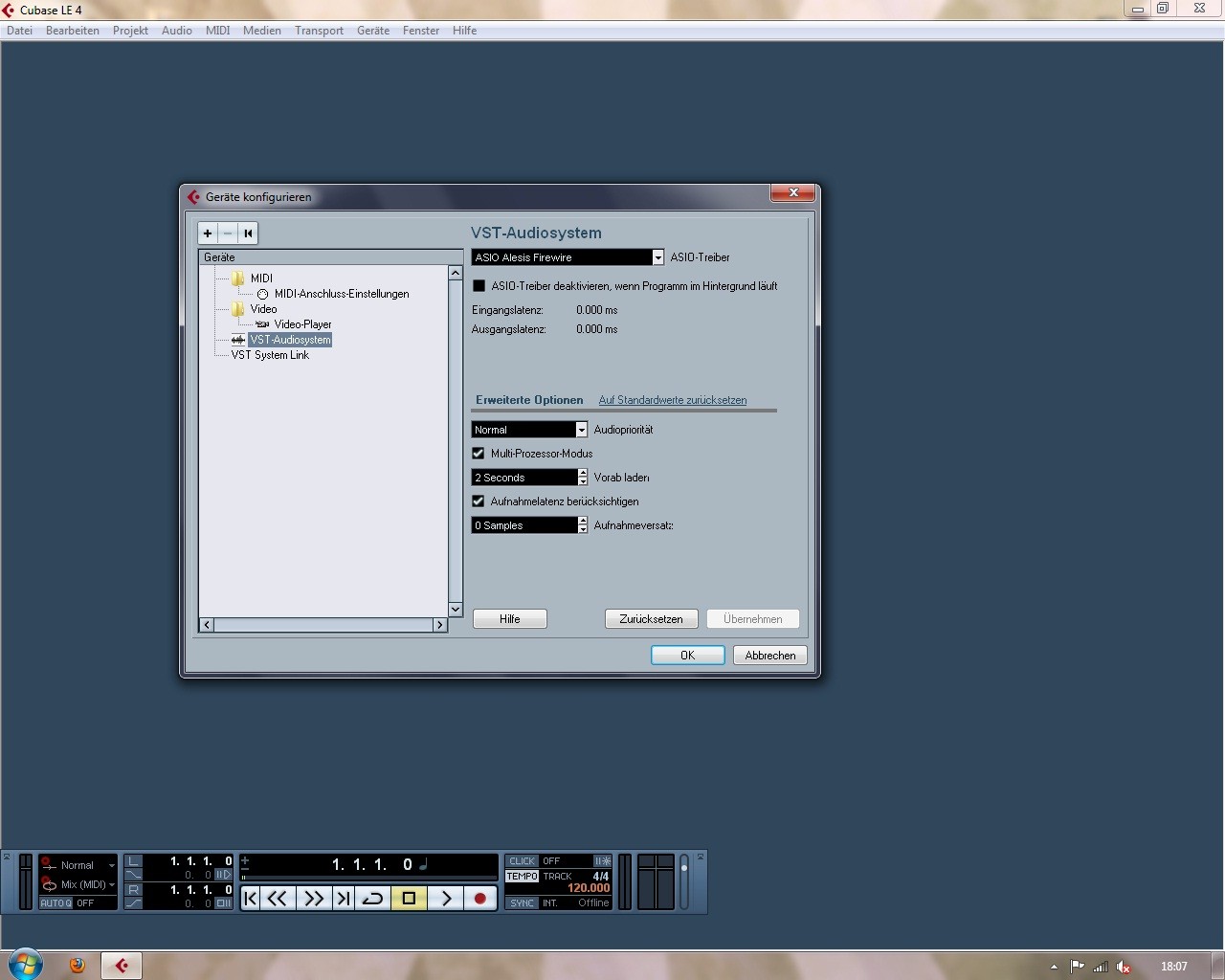Add a device with the plus button
This screenshot has width=1225, height=980.
pyautogui.click(x=208, y=234)
